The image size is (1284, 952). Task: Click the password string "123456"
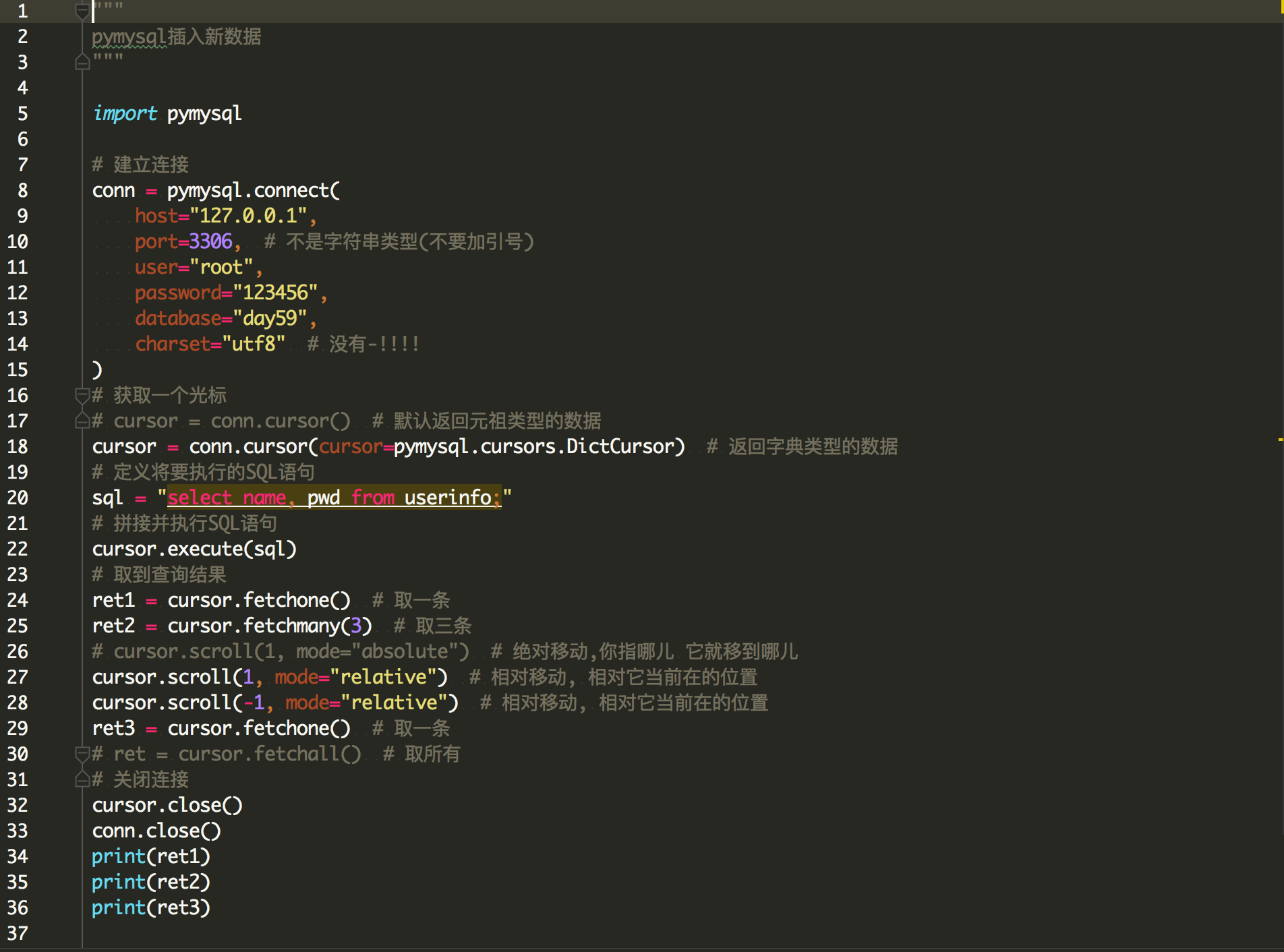(x=275, y=293)
